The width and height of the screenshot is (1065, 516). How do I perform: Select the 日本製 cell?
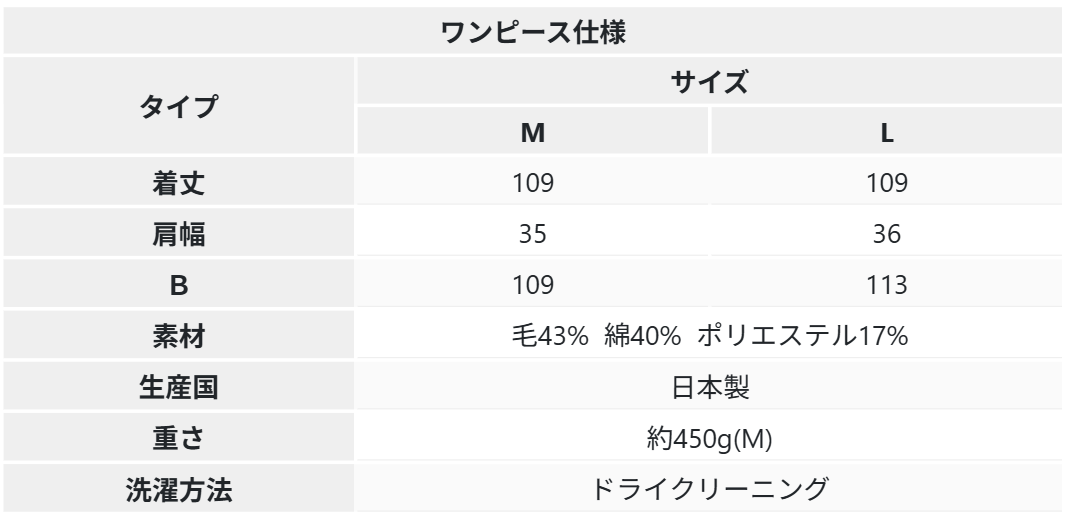tap(709, 387)
